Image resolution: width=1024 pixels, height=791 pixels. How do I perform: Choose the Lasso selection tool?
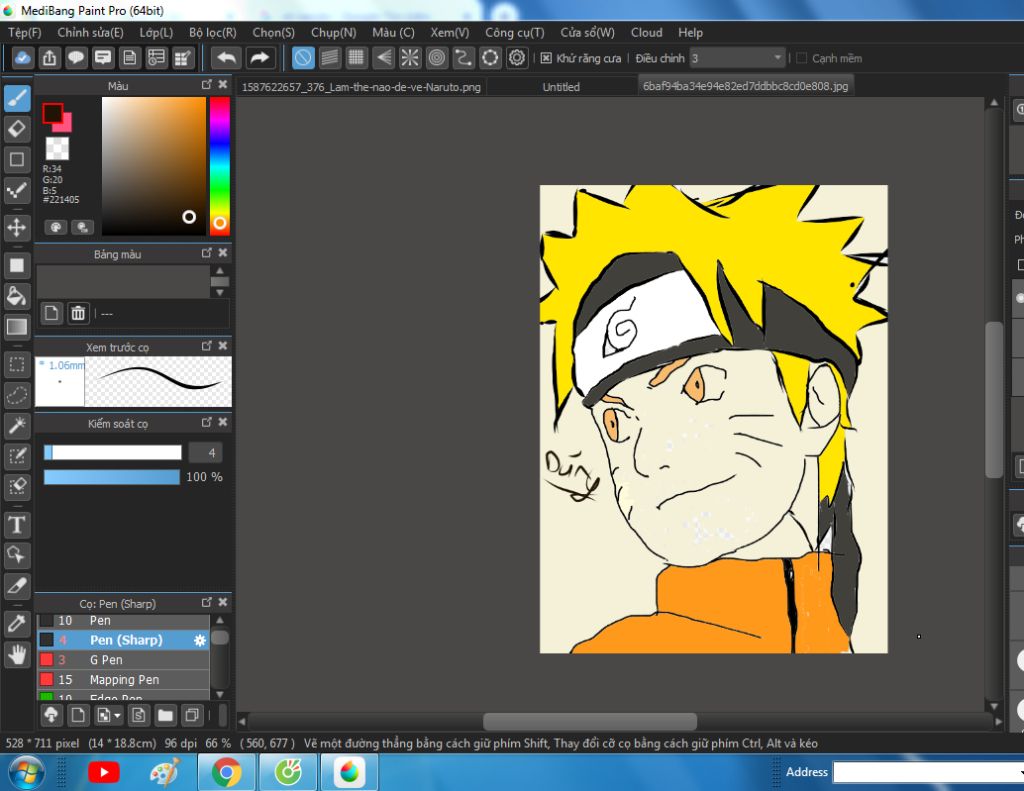17,395
